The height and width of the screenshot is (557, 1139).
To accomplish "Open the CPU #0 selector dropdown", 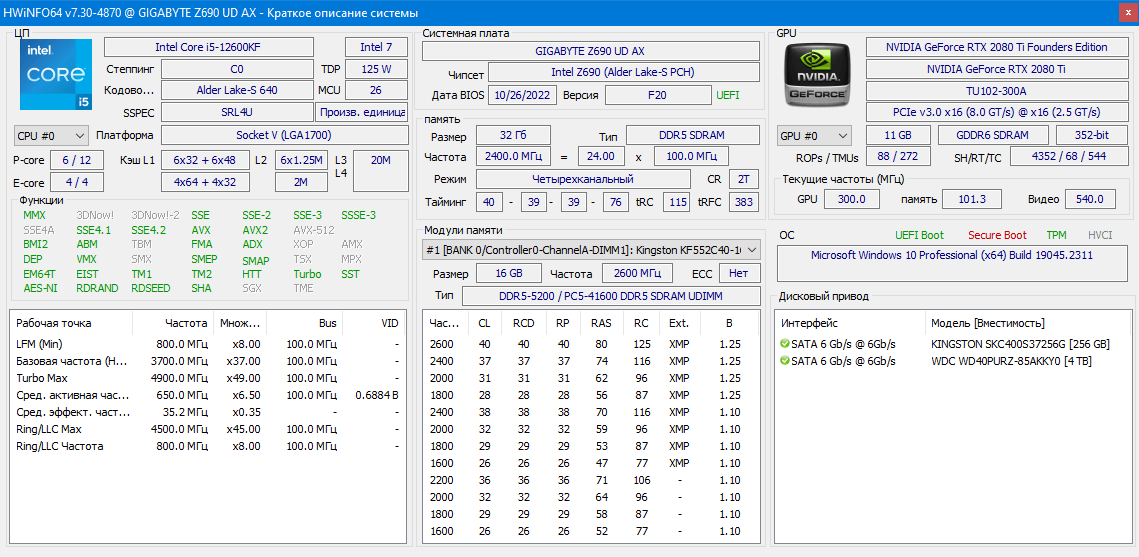I will pyautogui.click(x=51, y=136).
